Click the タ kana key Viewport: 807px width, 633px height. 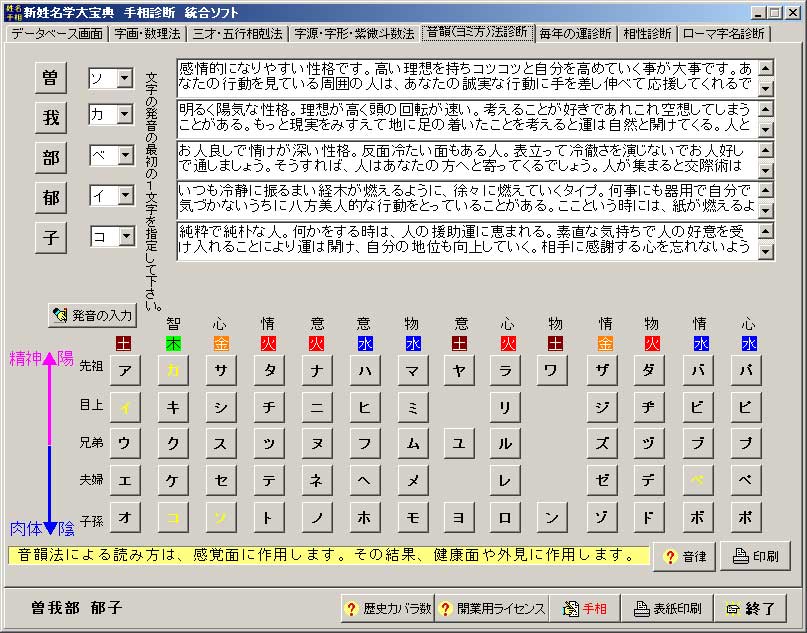(x=269, y=370)
